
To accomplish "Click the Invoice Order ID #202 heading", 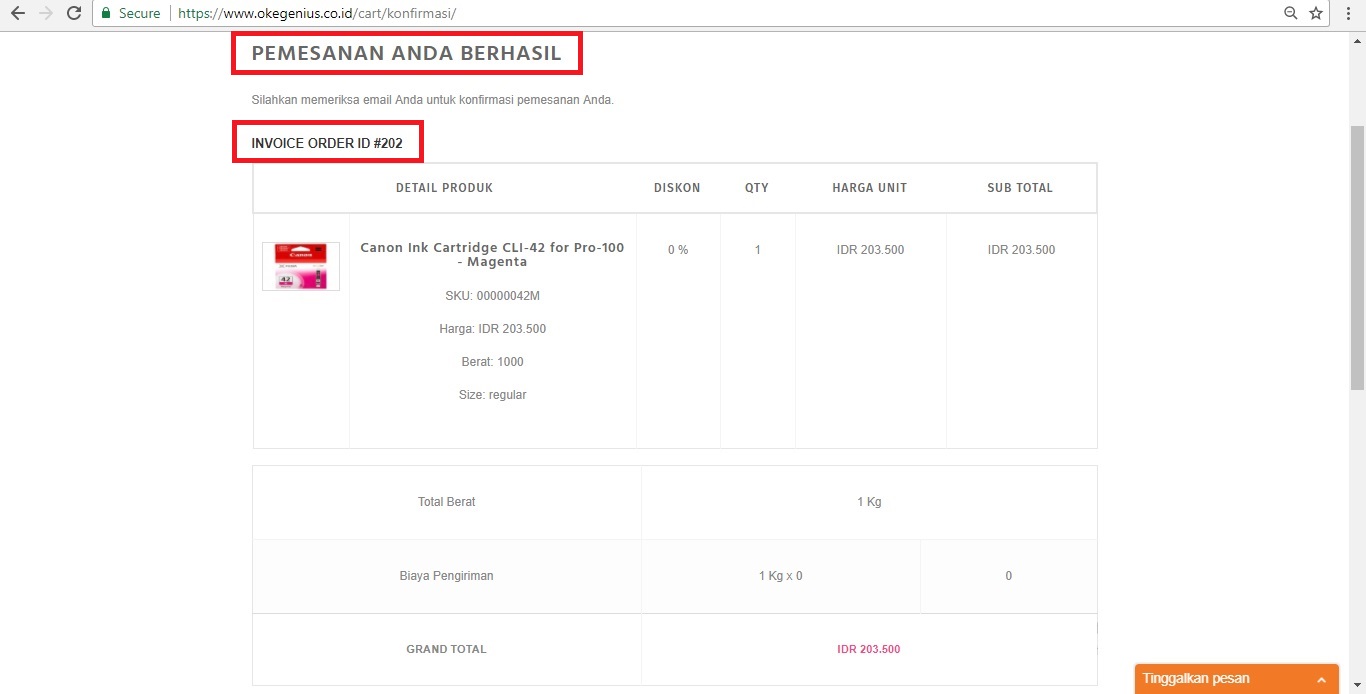I will pyautogui.click(x=327, y=143).
